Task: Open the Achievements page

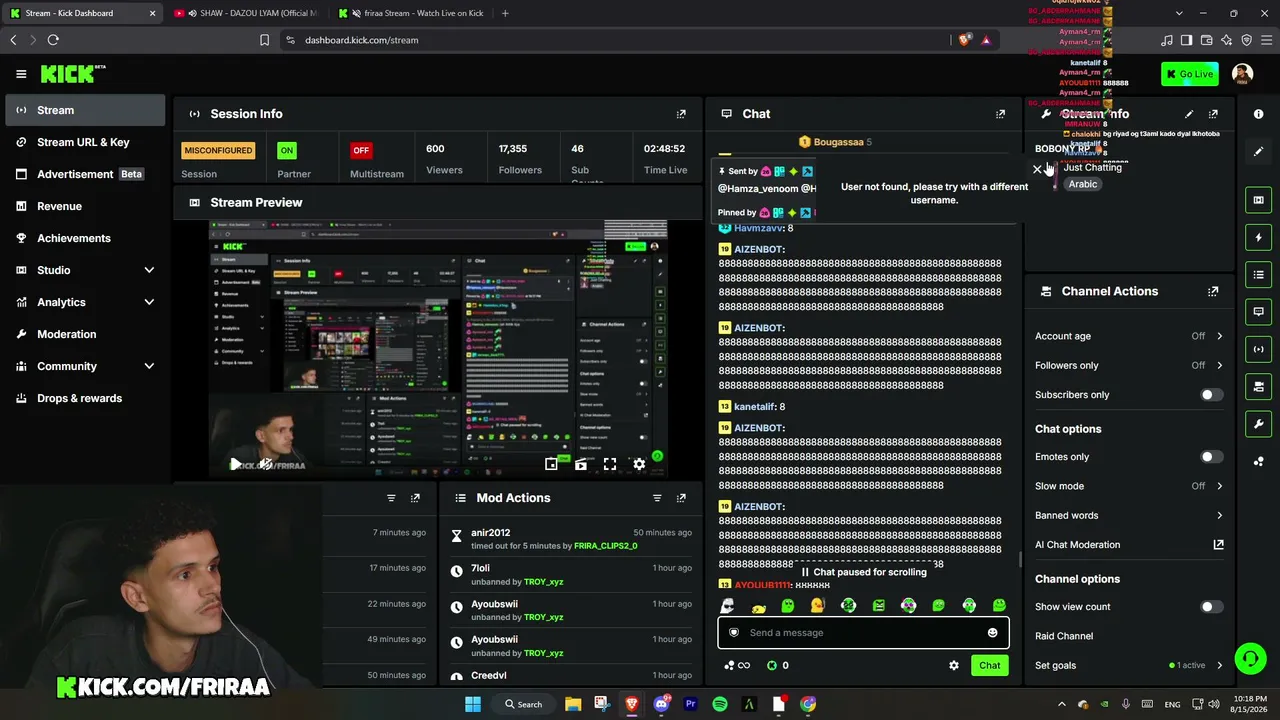Action: (85, 238)
